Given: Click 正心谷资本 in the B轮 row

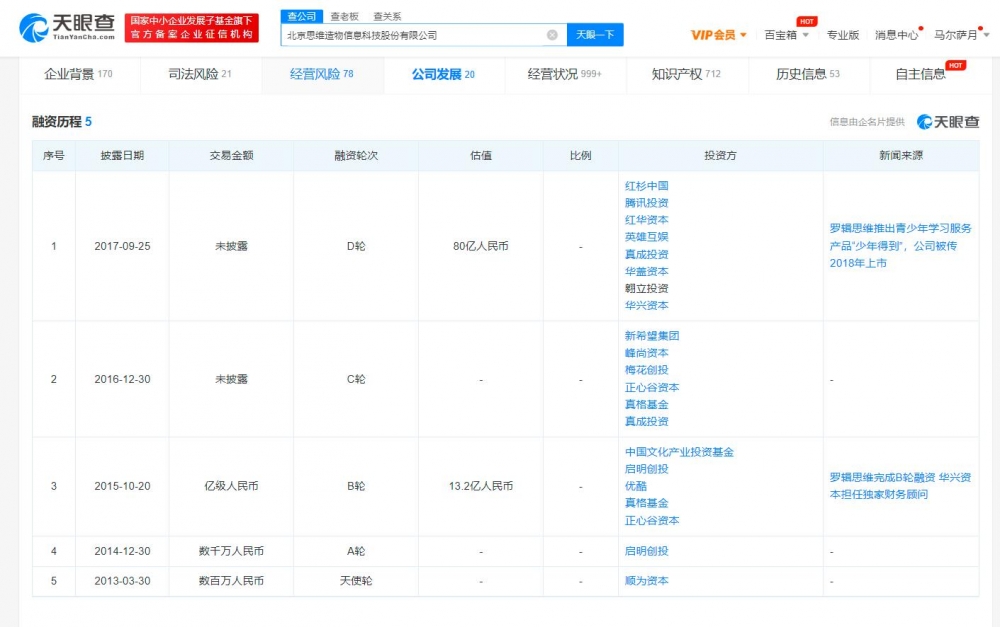Looking at the screenshot, I should point(652,520).
